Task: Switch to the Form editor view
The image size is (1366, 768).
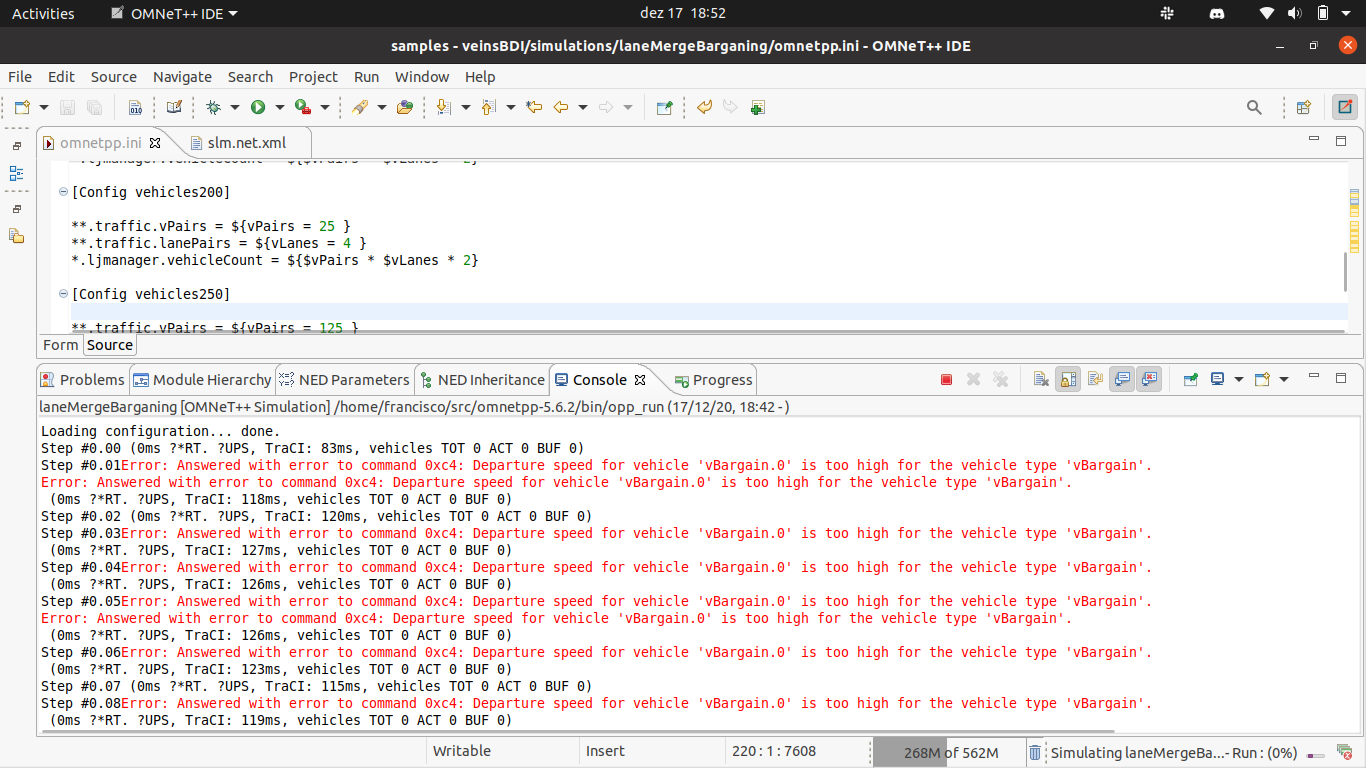Action: (60, 345)
